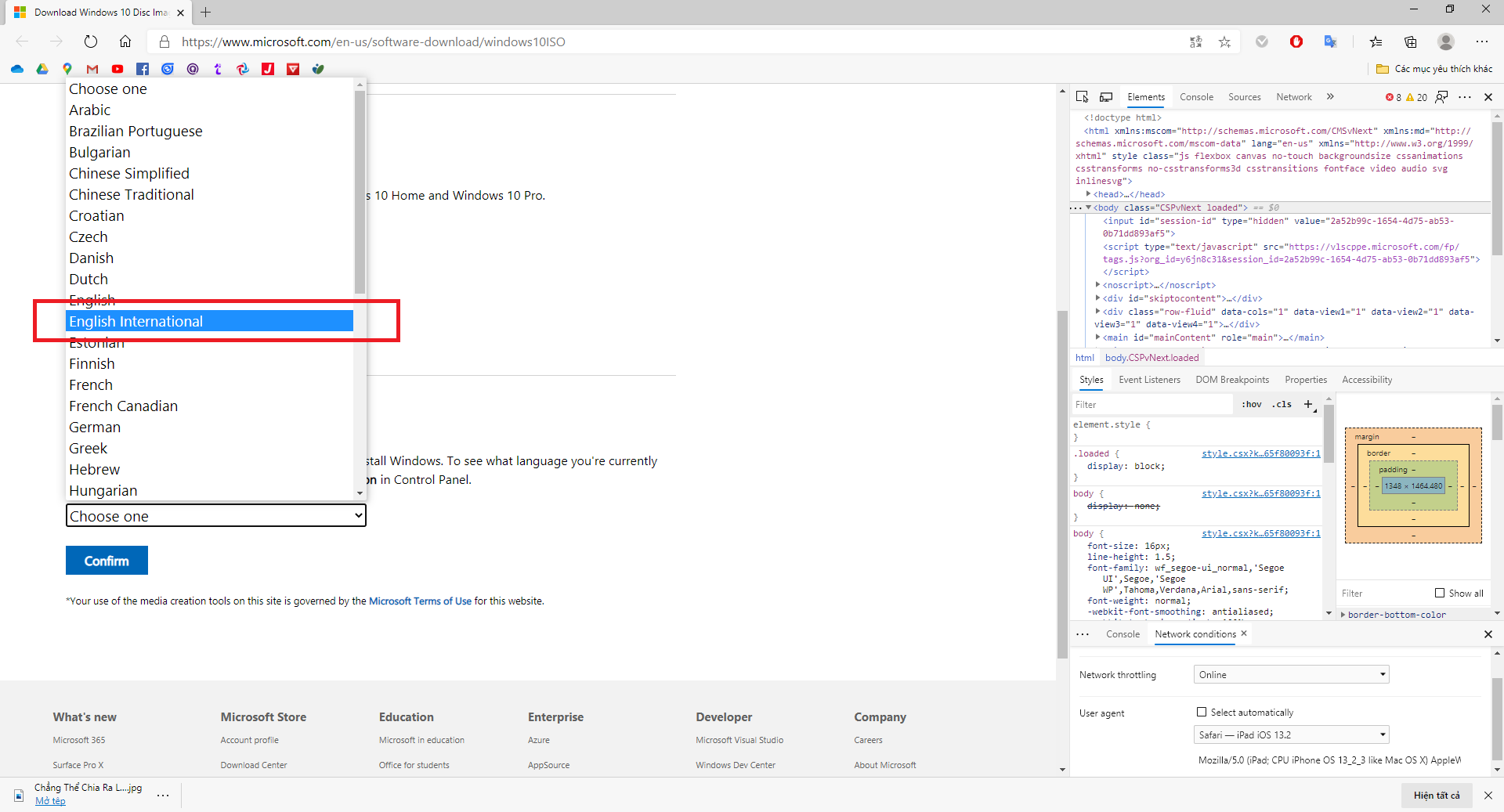Open the Accessibility pane tab
The width and height of the screenshot is (1504, 812).
pyautogui.click(x=1367, y=380)
